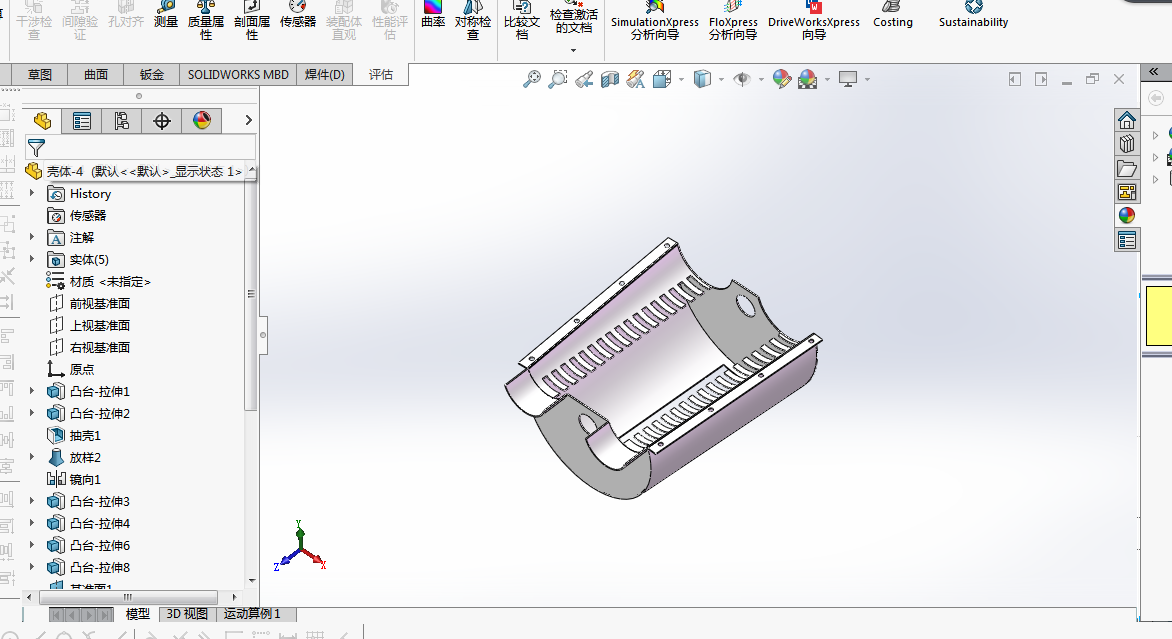
Task: Click Zoom to Area magnifier icon
Action: tap(558, 79)
